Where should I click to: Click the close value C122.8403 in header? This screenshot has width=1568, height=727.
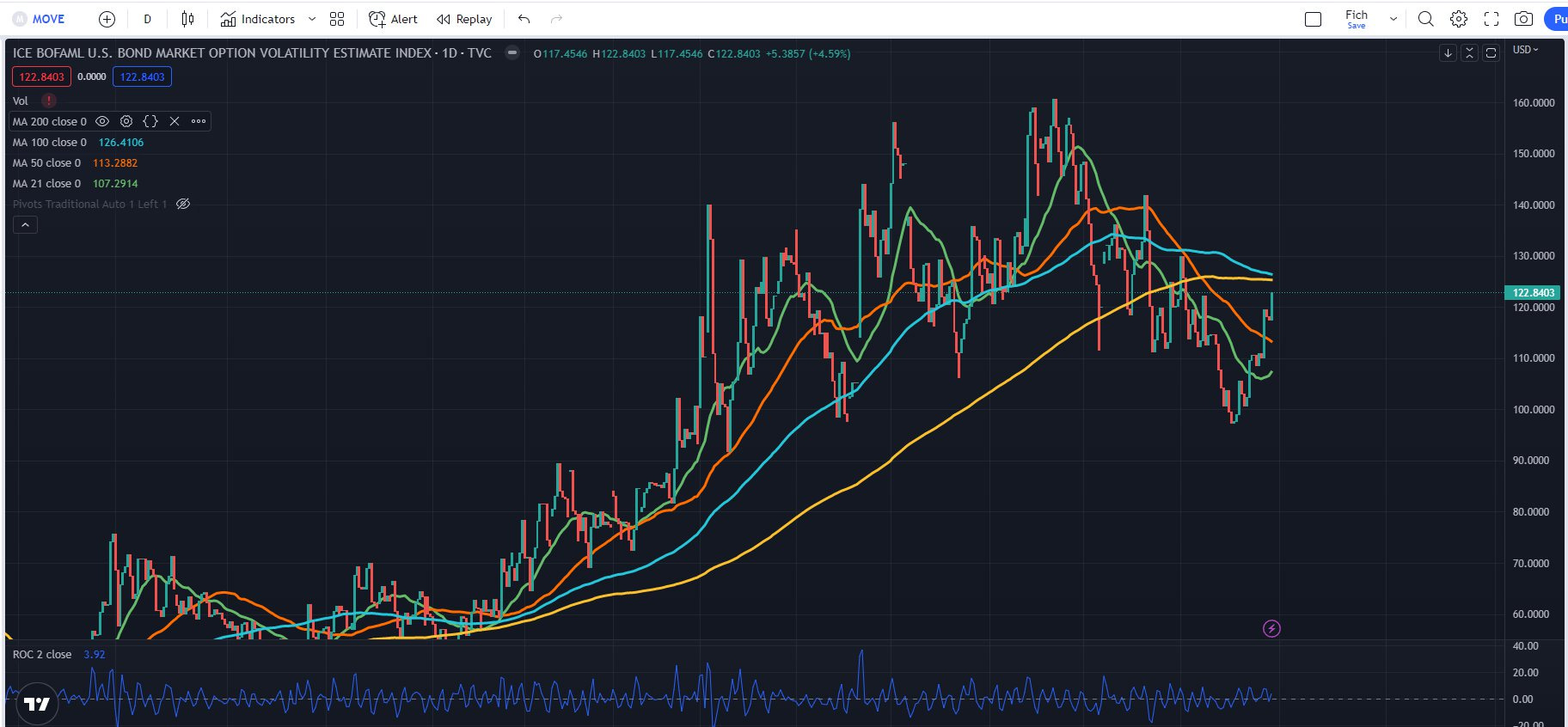[734, 53]
